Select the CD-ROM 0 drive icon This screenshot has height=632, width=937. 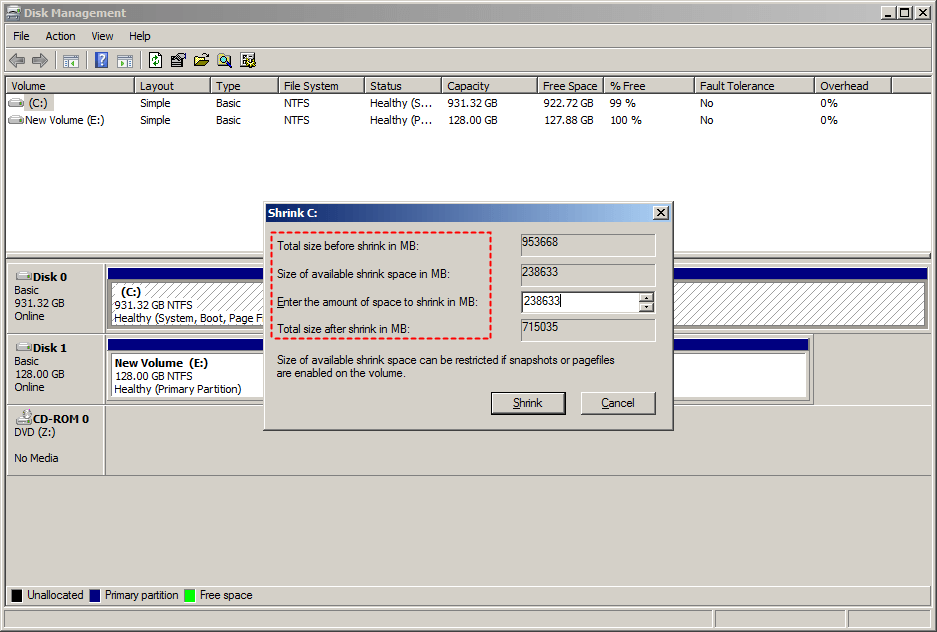[x=24, y=417]
